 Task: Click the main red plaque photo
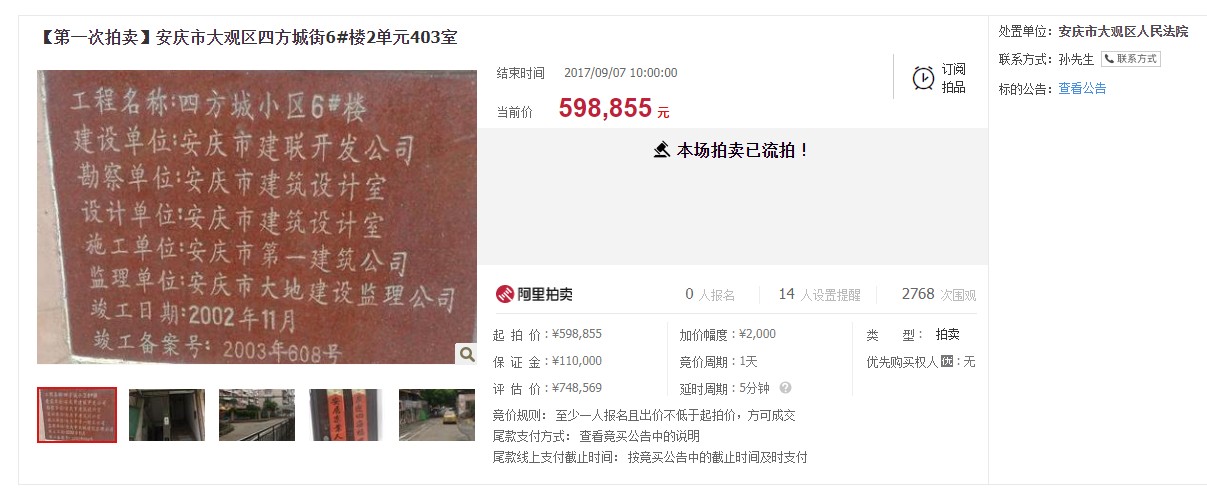[257, 217]
